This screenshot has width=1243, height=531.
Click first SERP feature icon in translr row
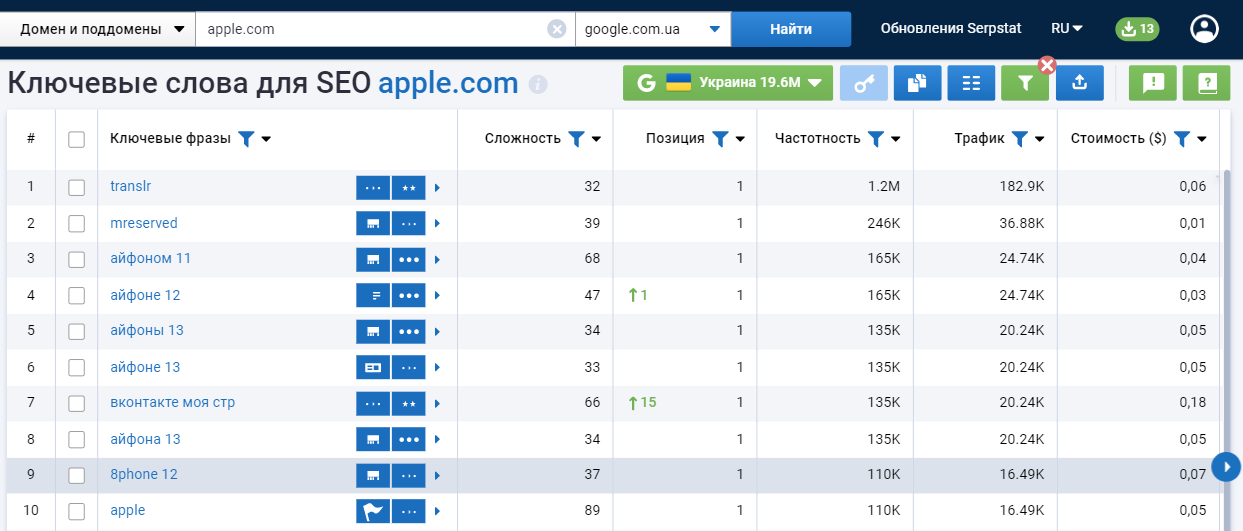(373, 187)
